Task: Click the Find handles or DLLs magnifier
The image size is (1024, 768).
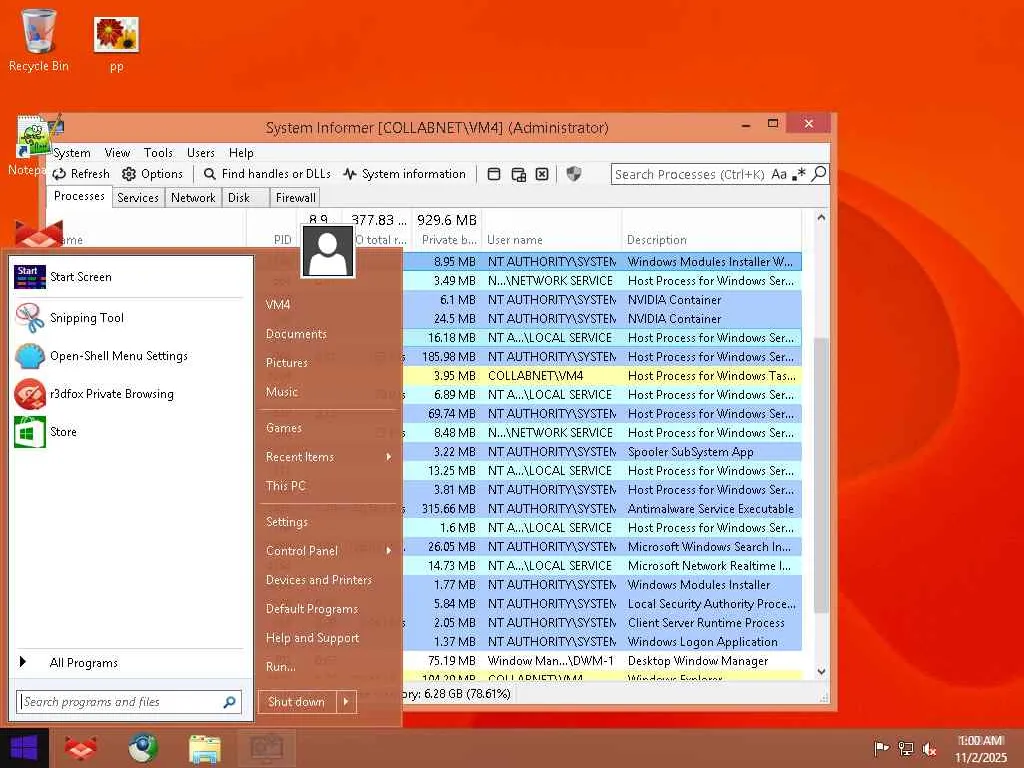Action: (210, 174)
